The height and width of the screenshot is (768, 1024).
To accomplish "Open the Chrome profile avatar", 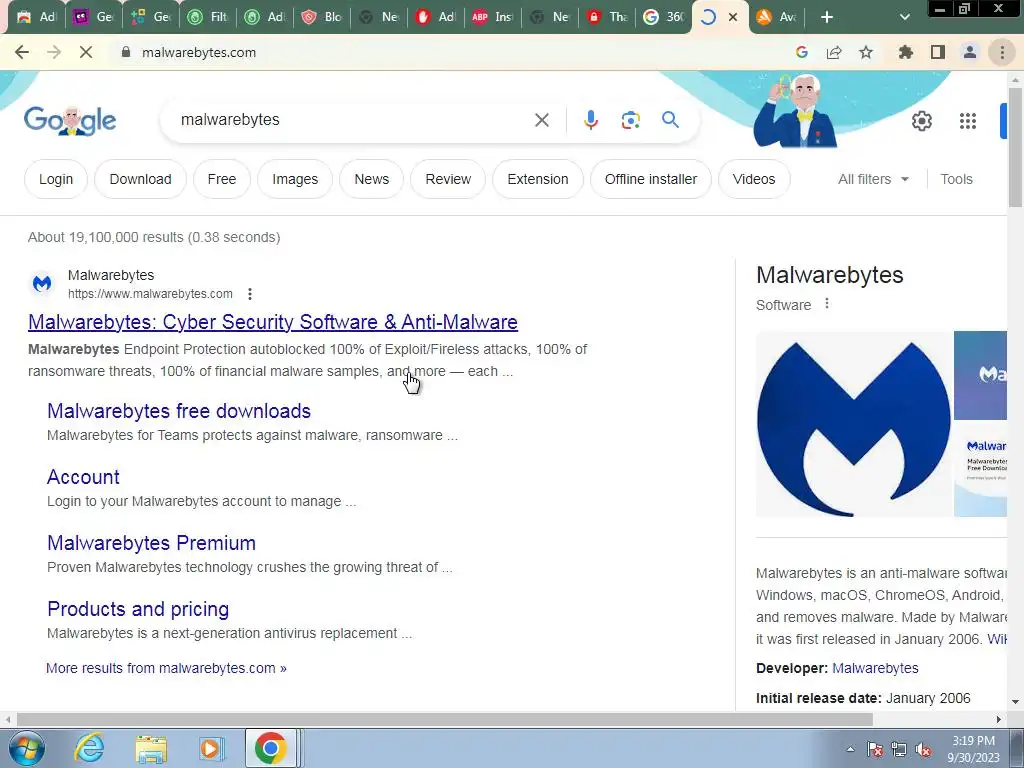I will click(x=970, y=52).
